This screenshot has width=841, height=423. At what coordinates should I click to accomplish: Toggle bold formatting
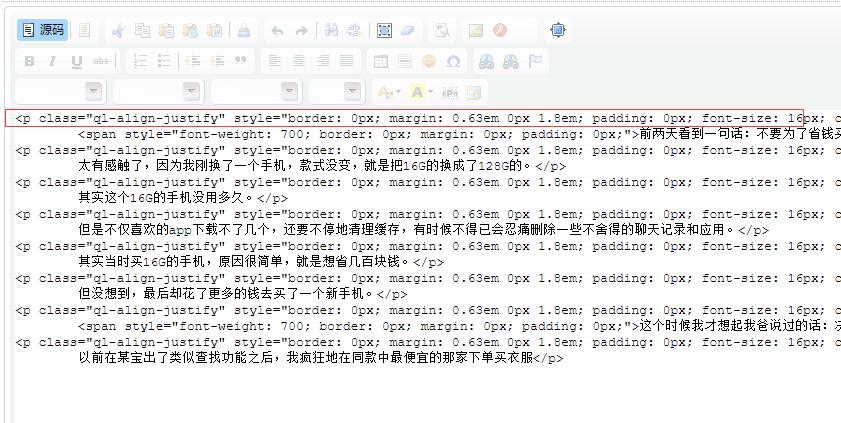(x=29, y=61)
